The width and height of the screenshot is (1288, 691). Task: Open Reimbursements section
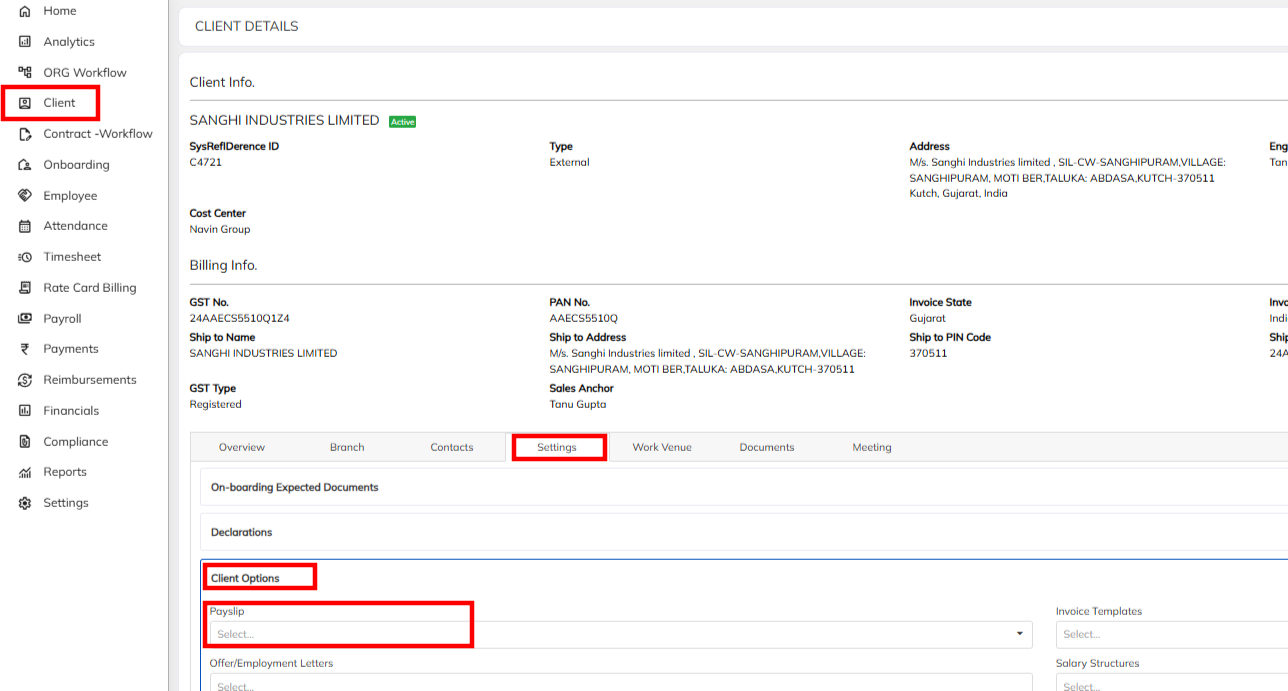(x=89, y=380)
